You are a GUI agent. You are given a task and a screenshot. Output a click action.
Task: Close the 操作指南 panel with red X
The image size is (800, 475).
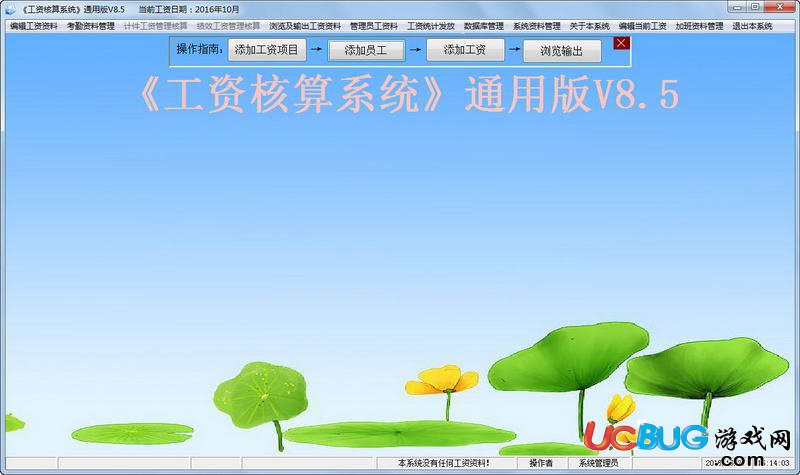[x=621, y=43]
